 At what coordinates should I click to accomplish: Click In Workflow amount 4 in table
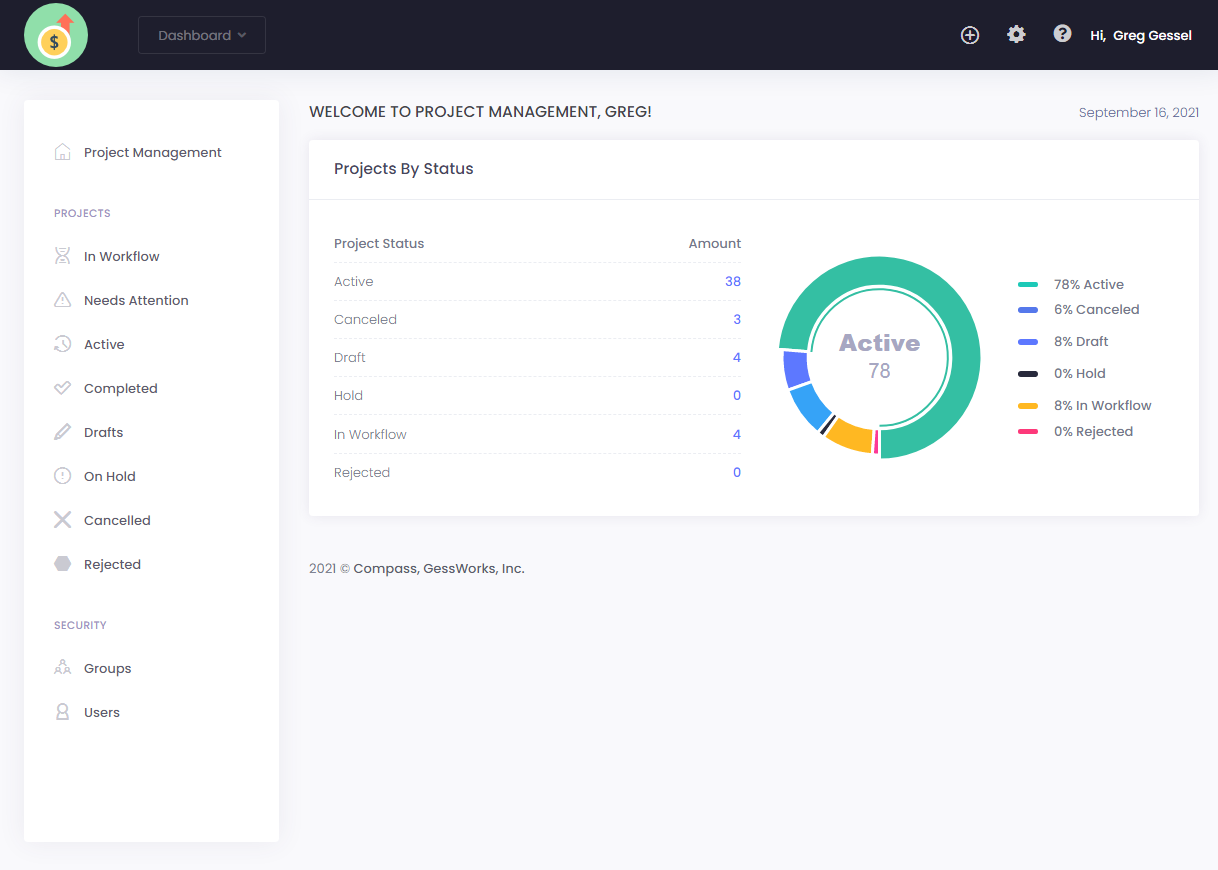737,434
